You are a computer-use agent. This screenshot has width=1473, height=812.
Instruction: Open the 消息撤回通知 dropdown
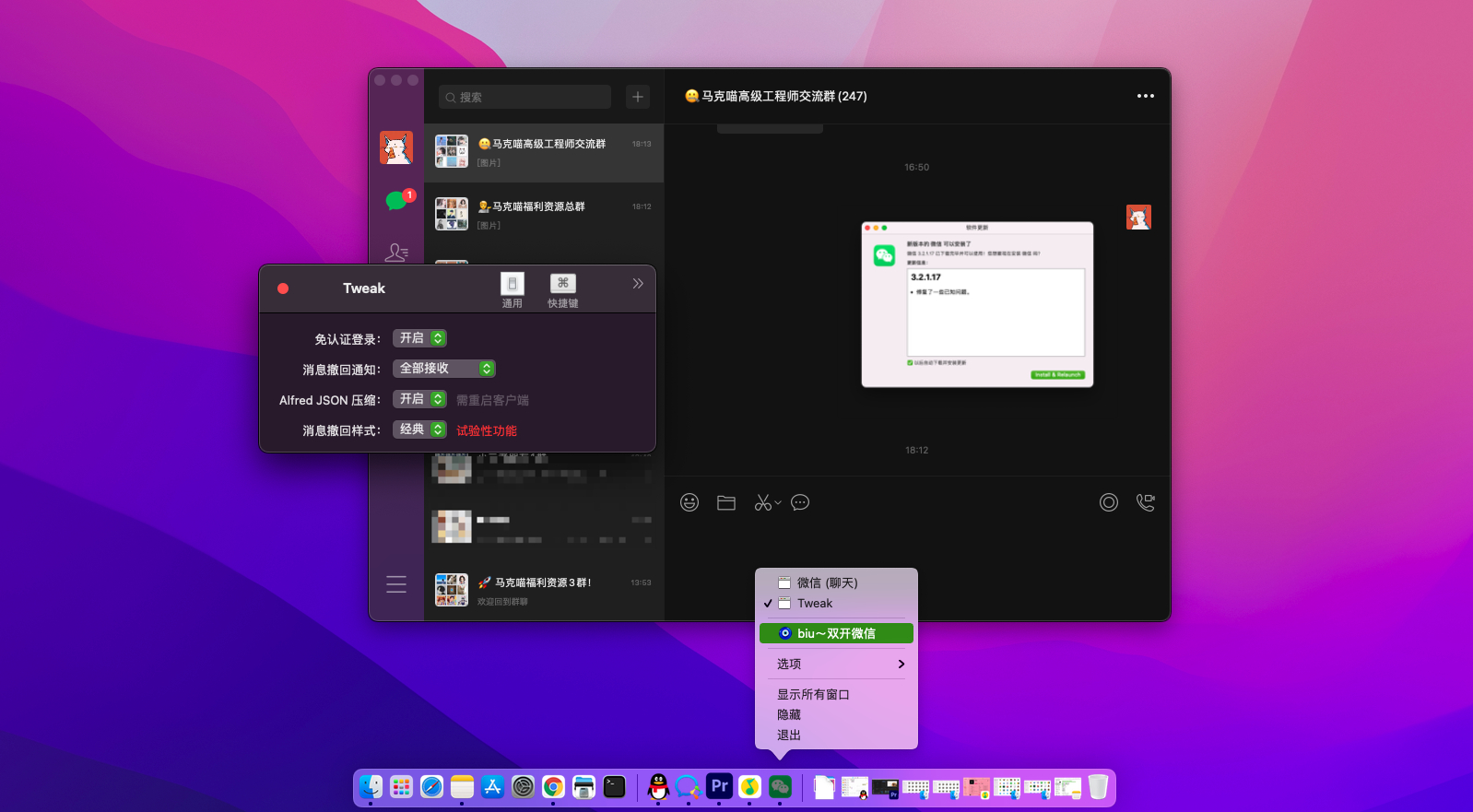[444, 369]
